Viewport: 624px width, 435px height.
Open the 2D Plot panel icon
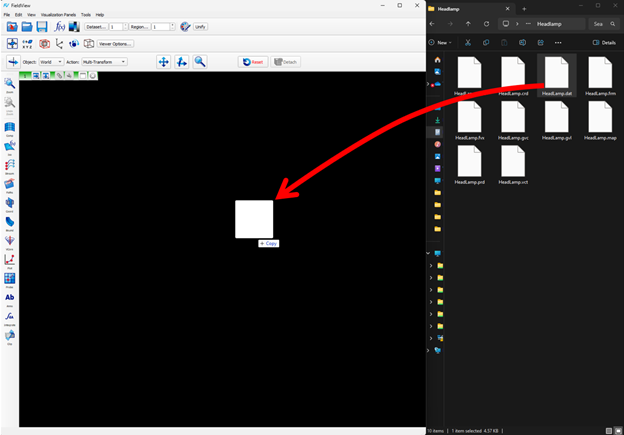10,260
